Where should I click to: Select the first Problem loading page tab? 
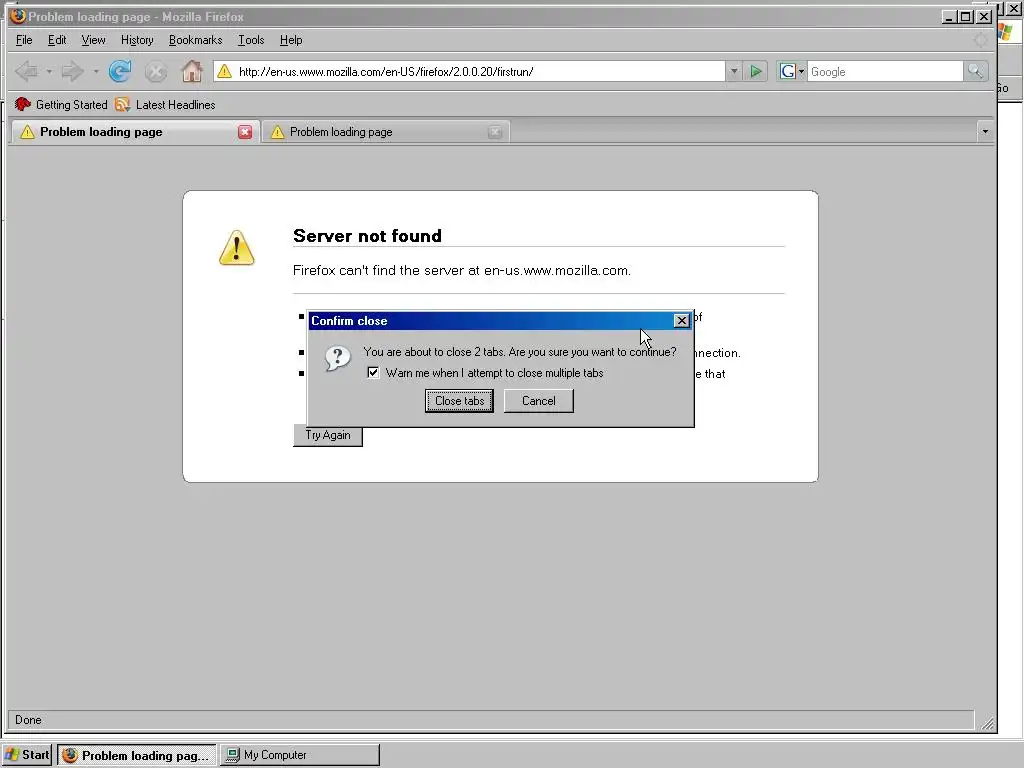point(135,132)
